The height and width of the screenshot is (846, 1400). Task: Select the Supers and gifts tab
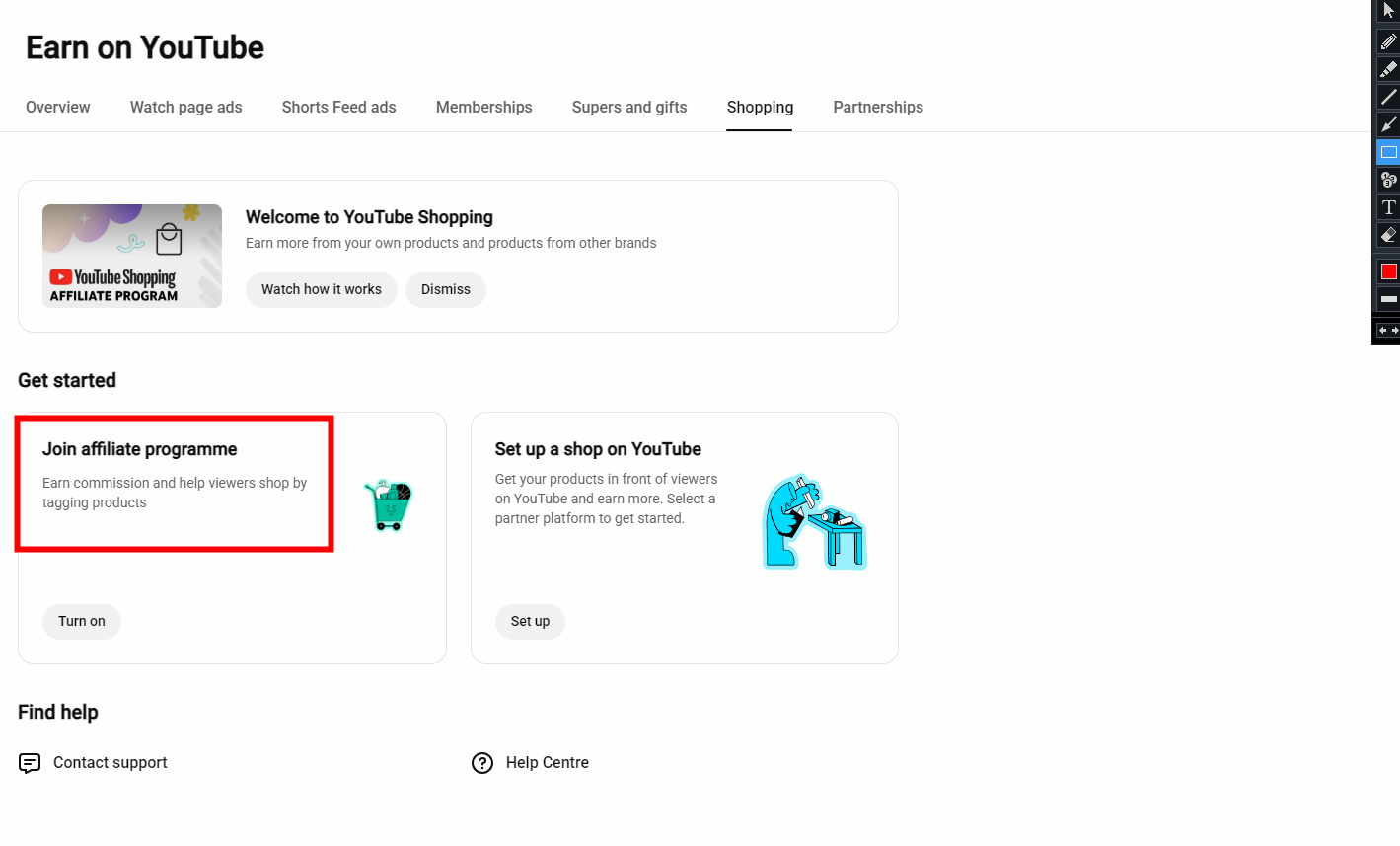(x=629, y=107)
